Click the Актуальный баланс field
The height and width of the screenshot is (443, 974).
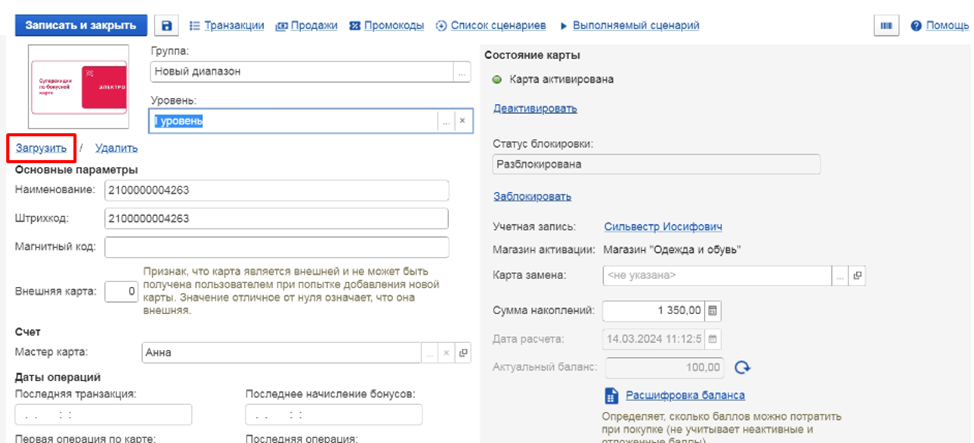pos(665,367)
